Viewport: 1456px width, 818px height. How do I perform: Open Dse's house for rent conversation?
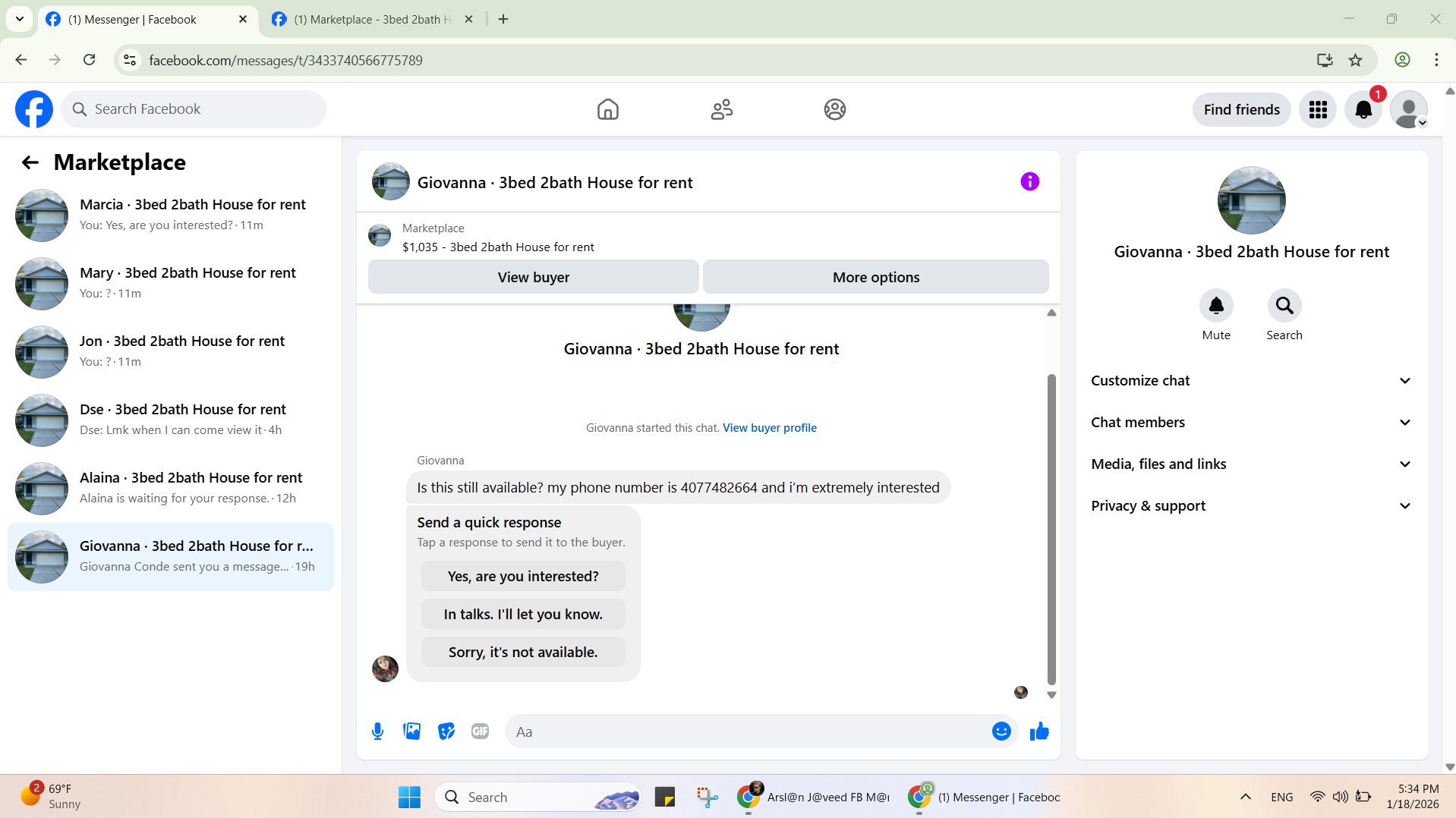tap(171, 420)
